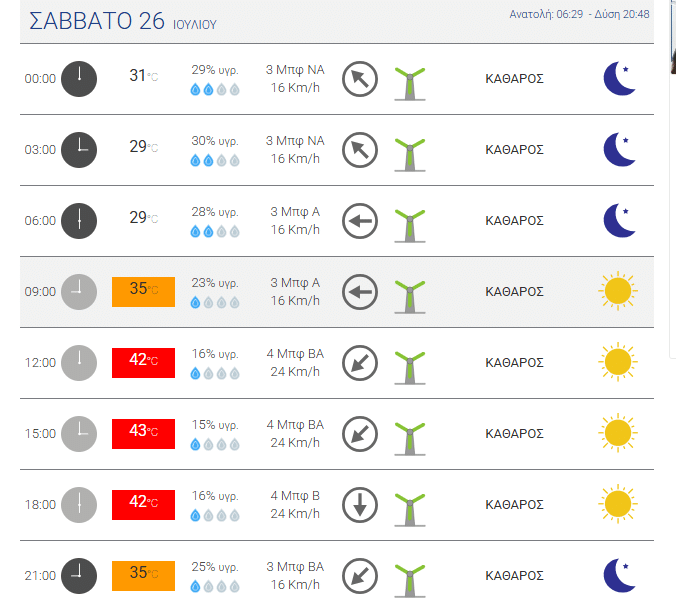
Task: Click the wind turbine icon at 12:00
Action: click(x=410, y=368)
